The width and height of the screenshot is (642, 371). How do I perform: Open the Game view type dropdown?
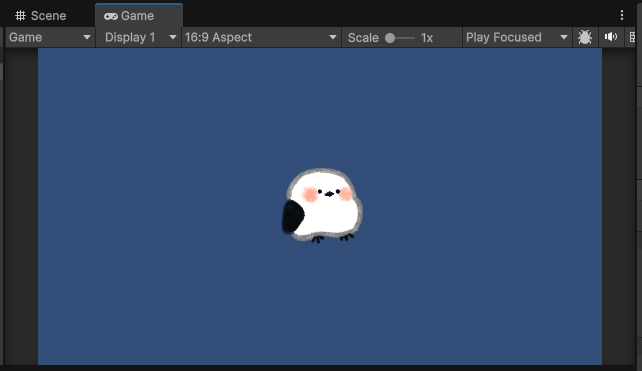pos(50,37)
